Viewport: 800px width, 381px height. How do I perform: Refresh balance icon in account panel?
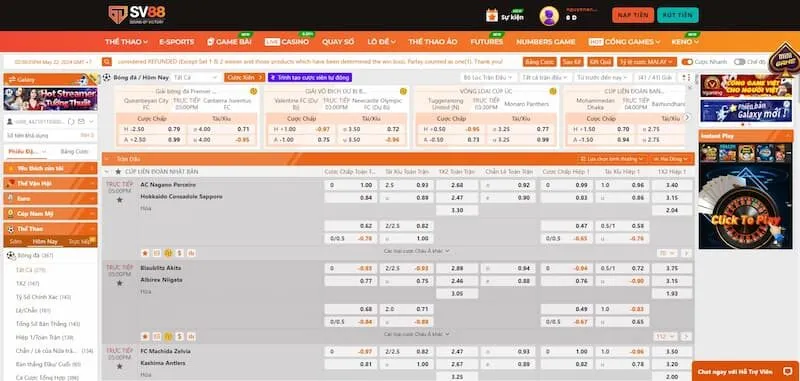click(x=71, y=121)
